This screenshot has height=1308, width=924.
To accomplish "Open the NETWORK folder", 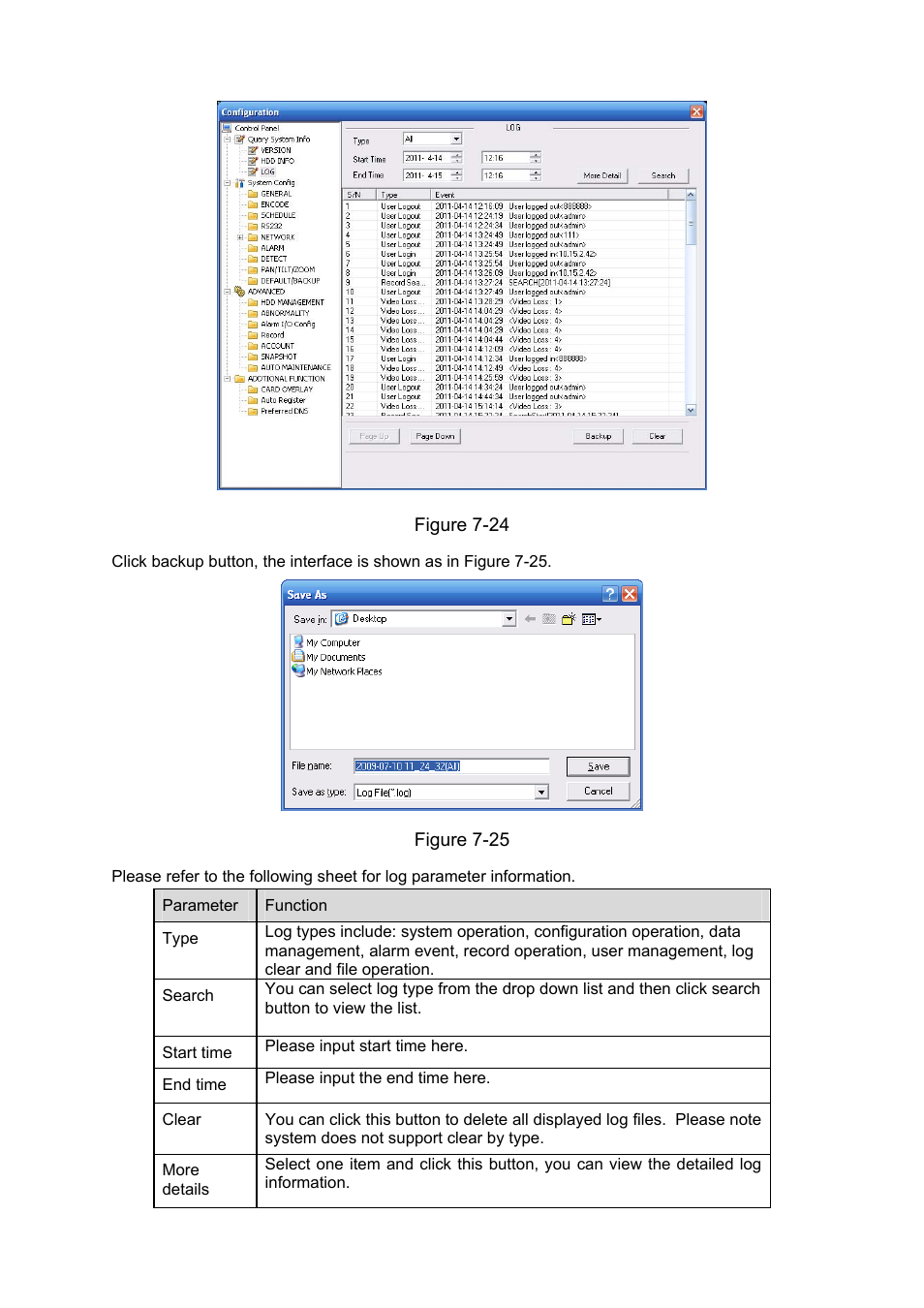I will [x=277, y=237].
